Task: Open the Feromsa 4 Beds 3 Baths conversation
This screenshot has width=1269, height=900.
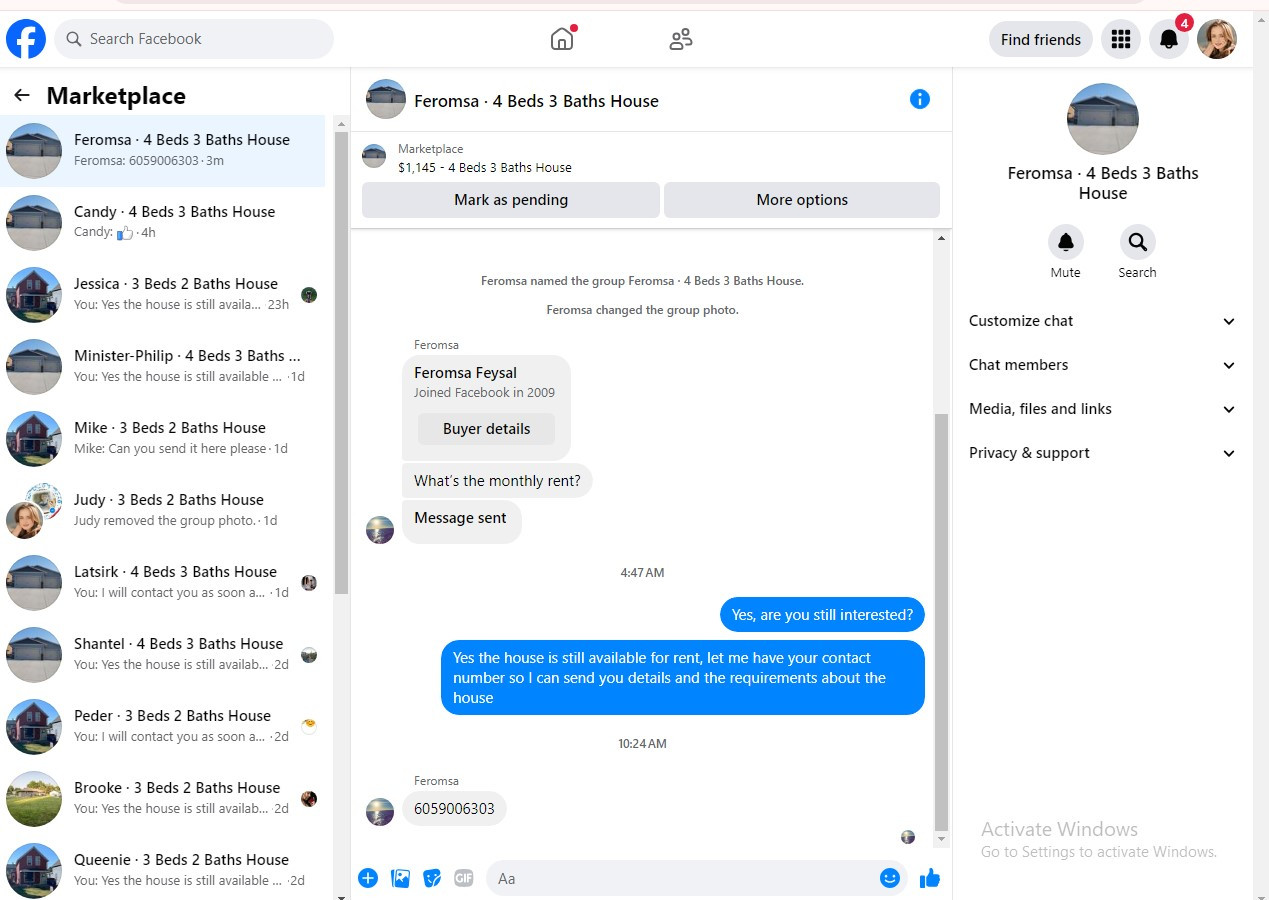Action: click(x=163, y=151)
